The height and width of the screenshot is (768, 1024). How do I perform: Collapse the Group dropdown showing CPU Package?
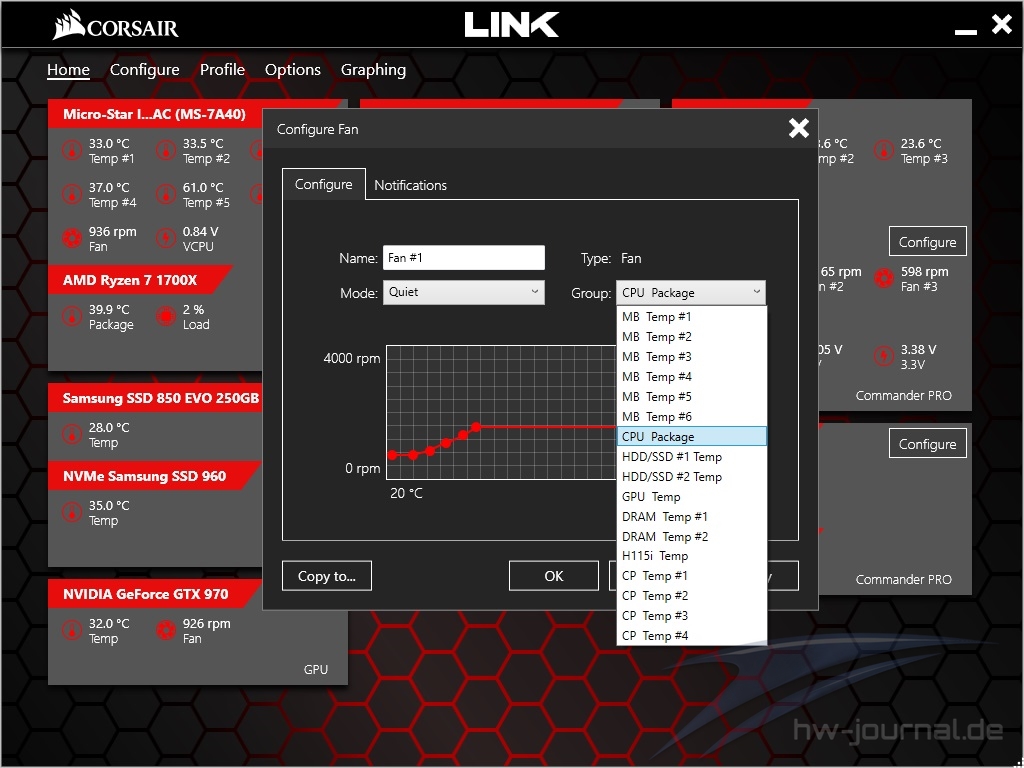pos(691,292)
